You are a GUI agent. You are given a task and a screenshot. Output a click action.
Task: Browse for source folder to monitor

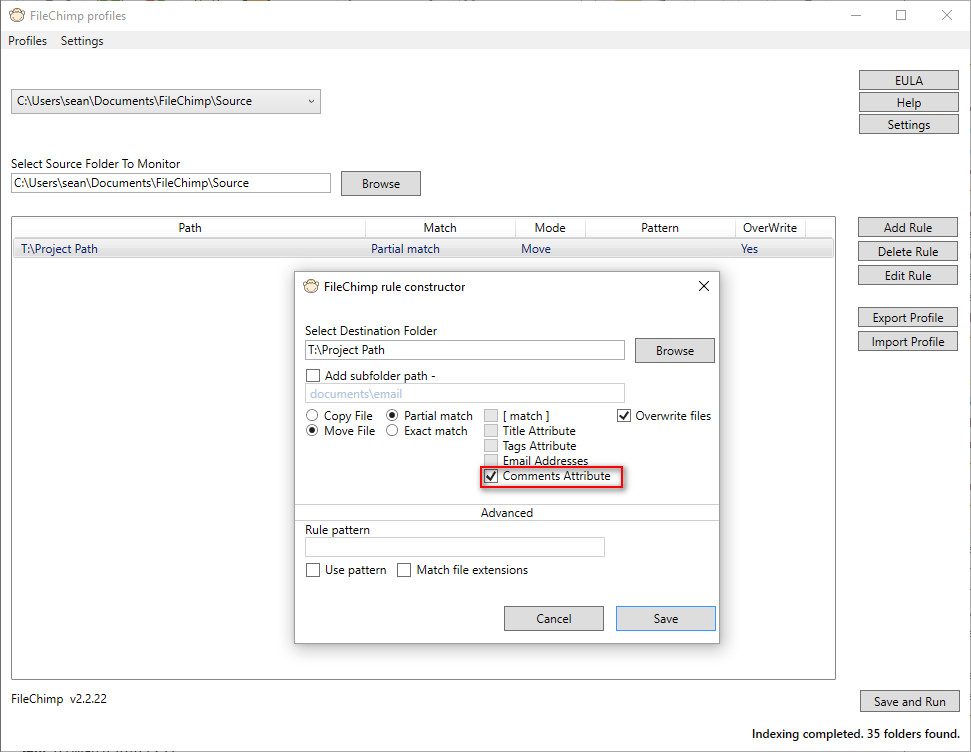[x=381, y=184]
